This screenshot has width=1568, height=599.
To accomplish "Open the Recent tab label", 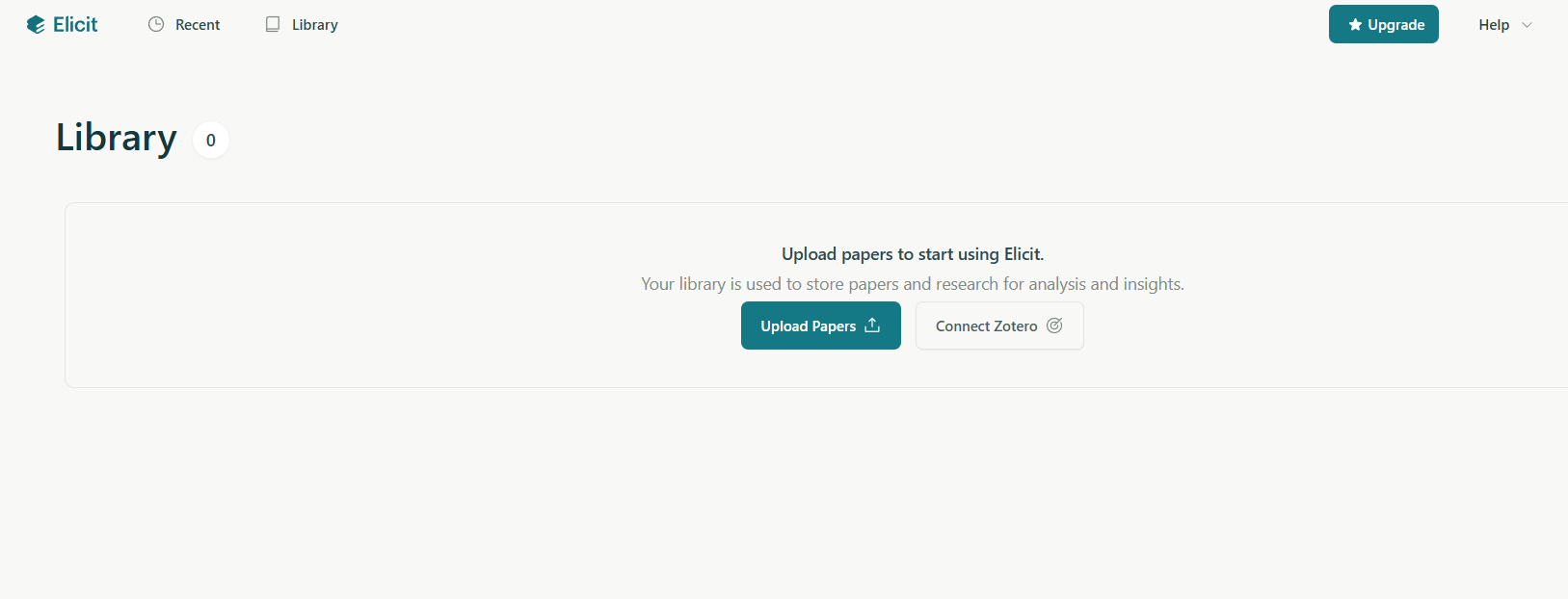I will 198,25.
